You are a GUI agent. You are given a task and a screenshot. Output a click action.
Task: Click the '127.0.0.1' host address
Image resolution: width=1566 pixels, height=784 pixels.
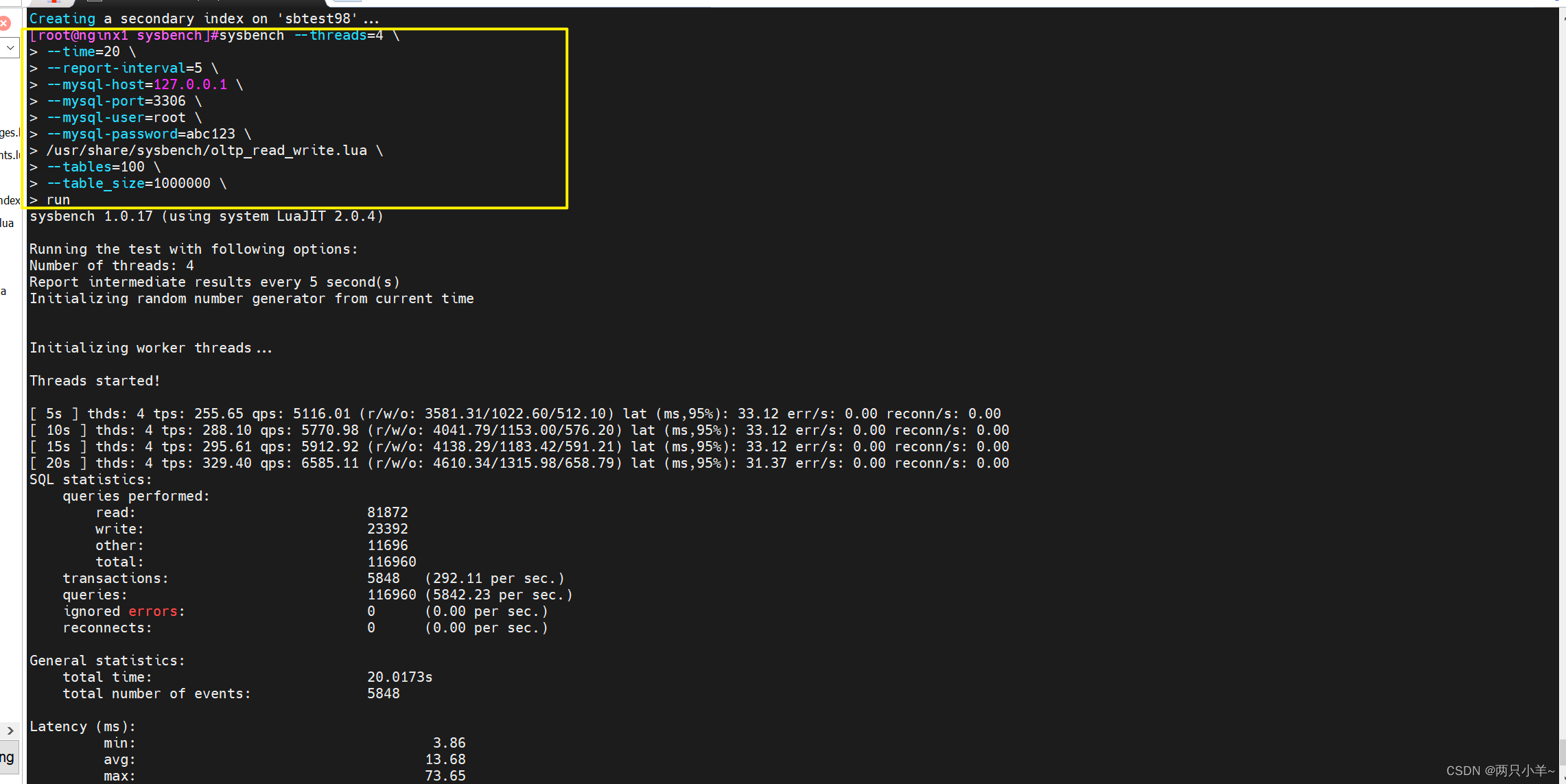[190, 84]
